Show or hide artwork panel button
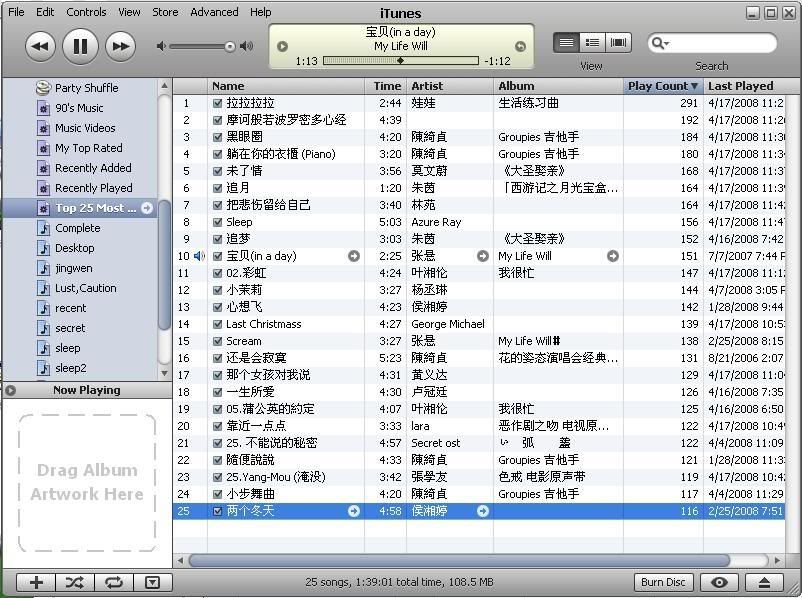Viewport: 802px width, 598px height. coord(153,582)
